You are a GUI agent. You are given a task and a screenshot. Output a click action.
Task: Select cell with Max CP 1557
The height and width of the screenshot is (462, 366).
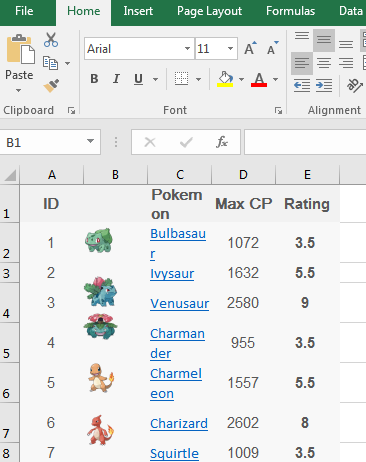click(243, 383)
